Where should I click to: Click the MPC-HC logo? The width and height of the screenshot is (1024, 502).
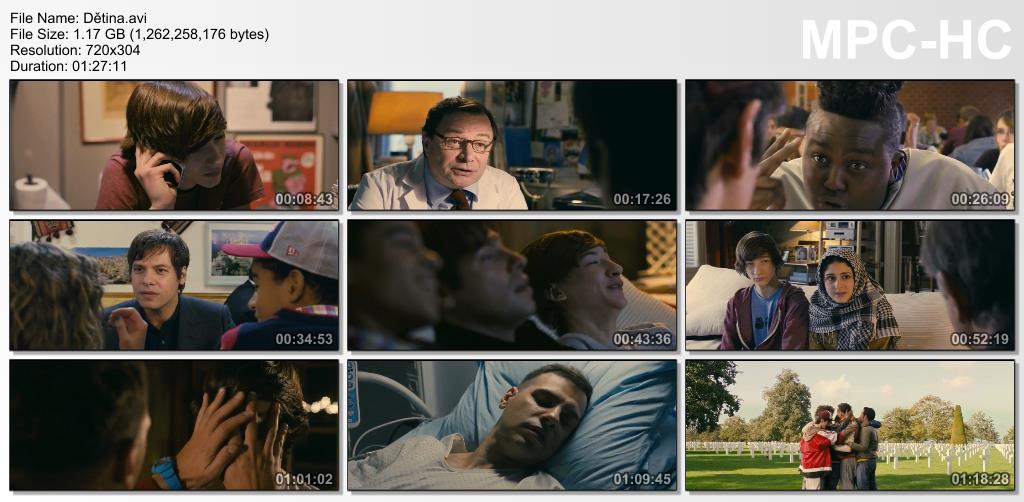[x=906, y=40]
